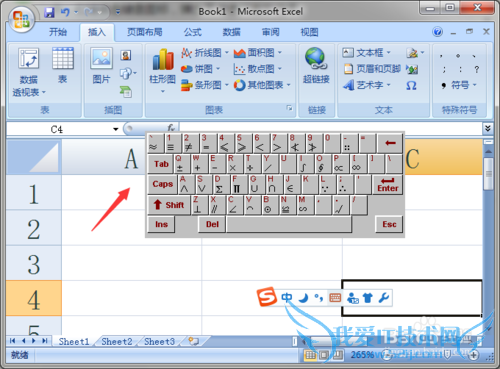Switch to Page Break Preview view

338,355
